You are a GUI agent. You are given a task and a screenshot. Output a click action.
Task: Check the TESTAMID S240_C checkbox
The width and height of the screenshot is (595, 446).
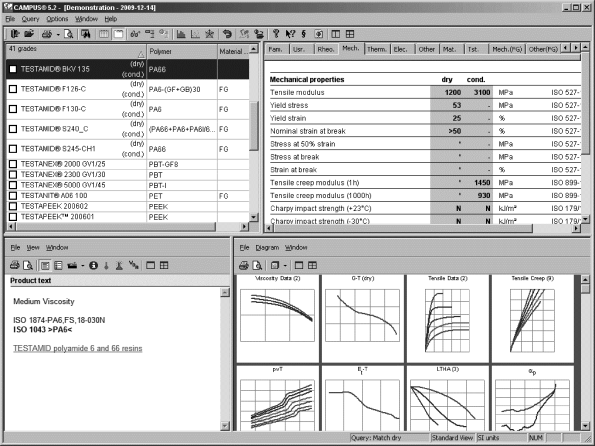(13, 129)
